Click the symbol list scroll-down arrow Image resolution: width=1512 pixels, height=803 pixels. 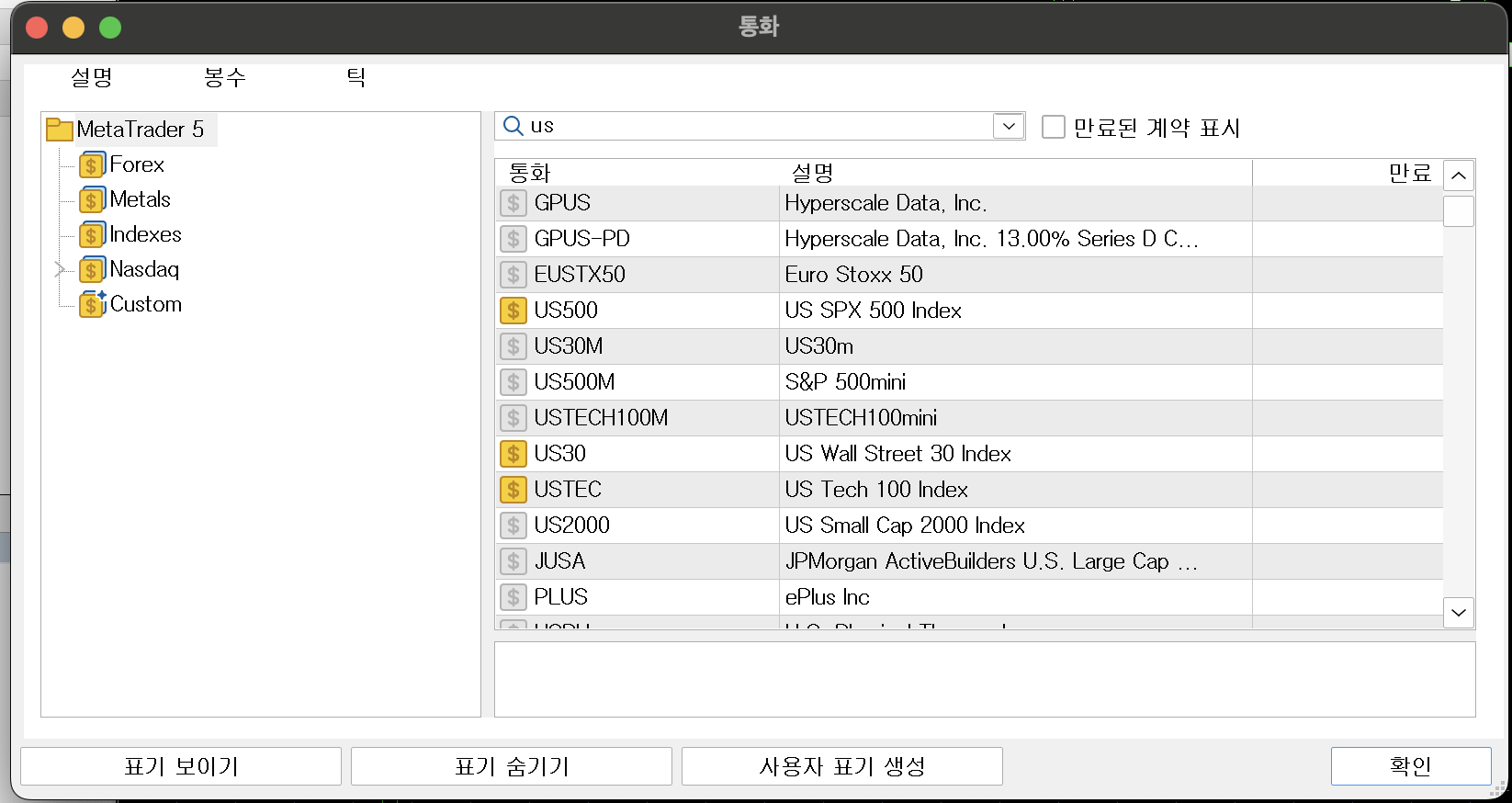pyautogui.click(x=1459, y=612)
